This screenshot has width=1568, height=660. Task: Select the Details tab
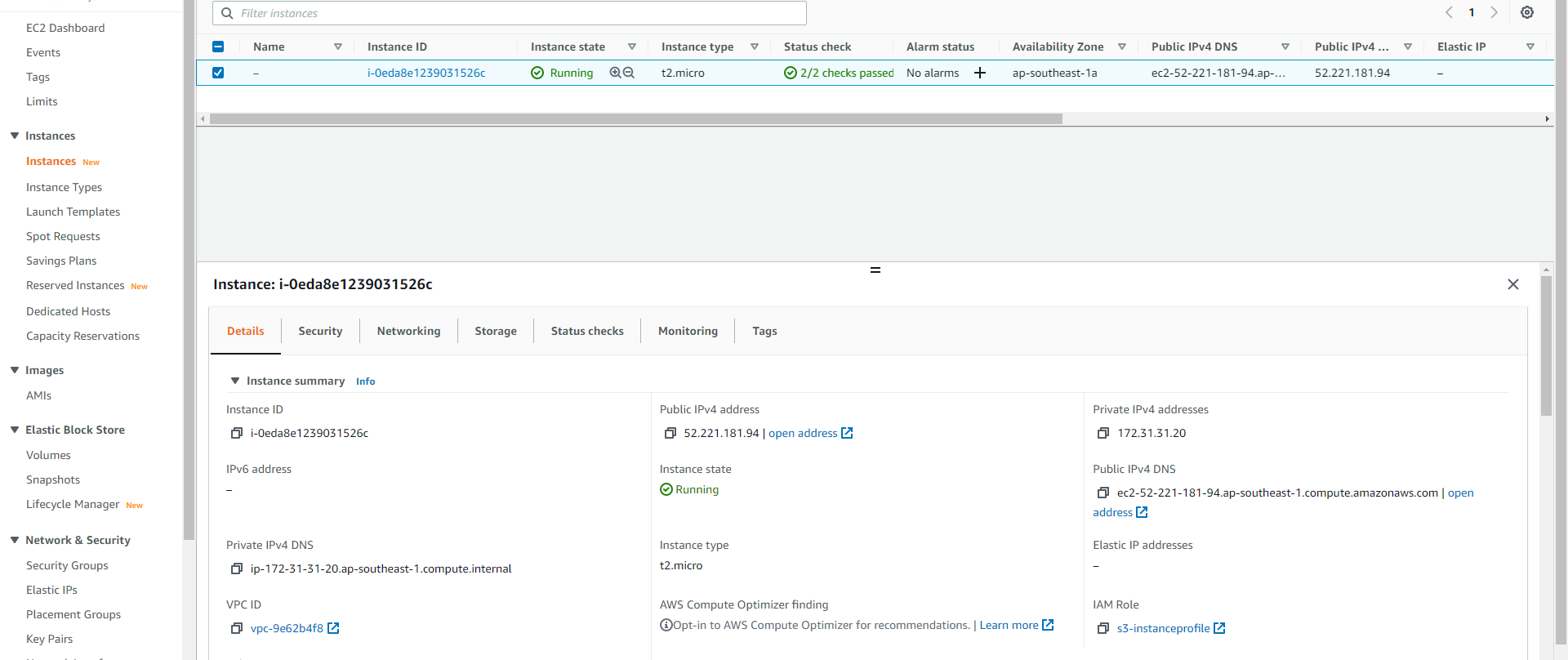[x=246, y=331]
